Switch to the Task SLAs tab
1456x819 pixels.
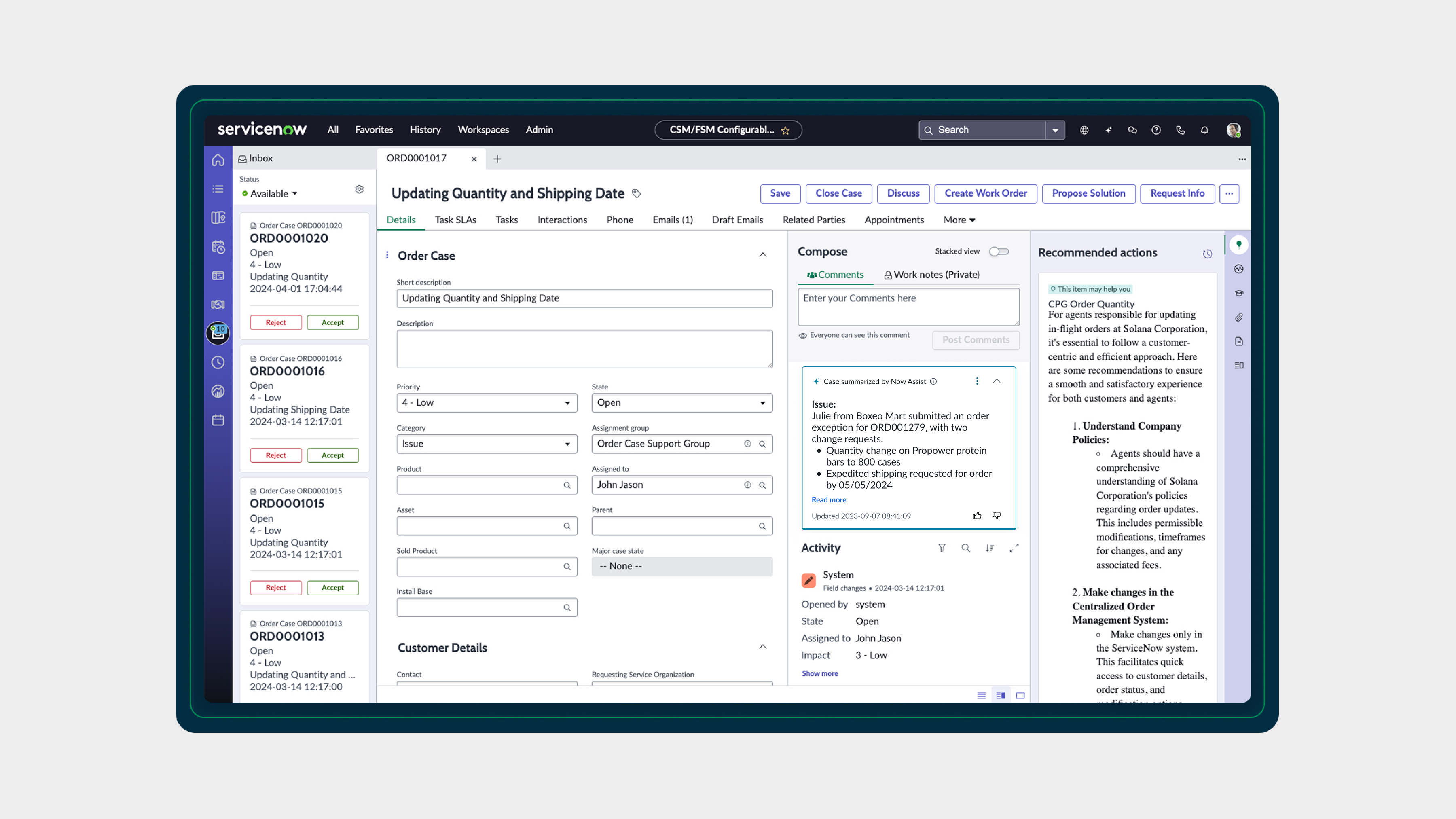tap(455, 220)
